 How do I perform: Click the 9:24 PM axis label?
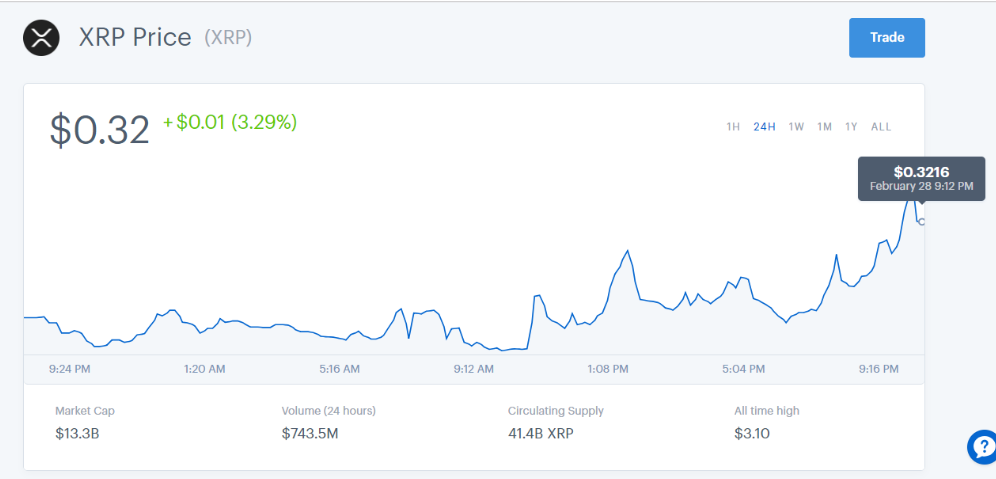pos(69,369)
